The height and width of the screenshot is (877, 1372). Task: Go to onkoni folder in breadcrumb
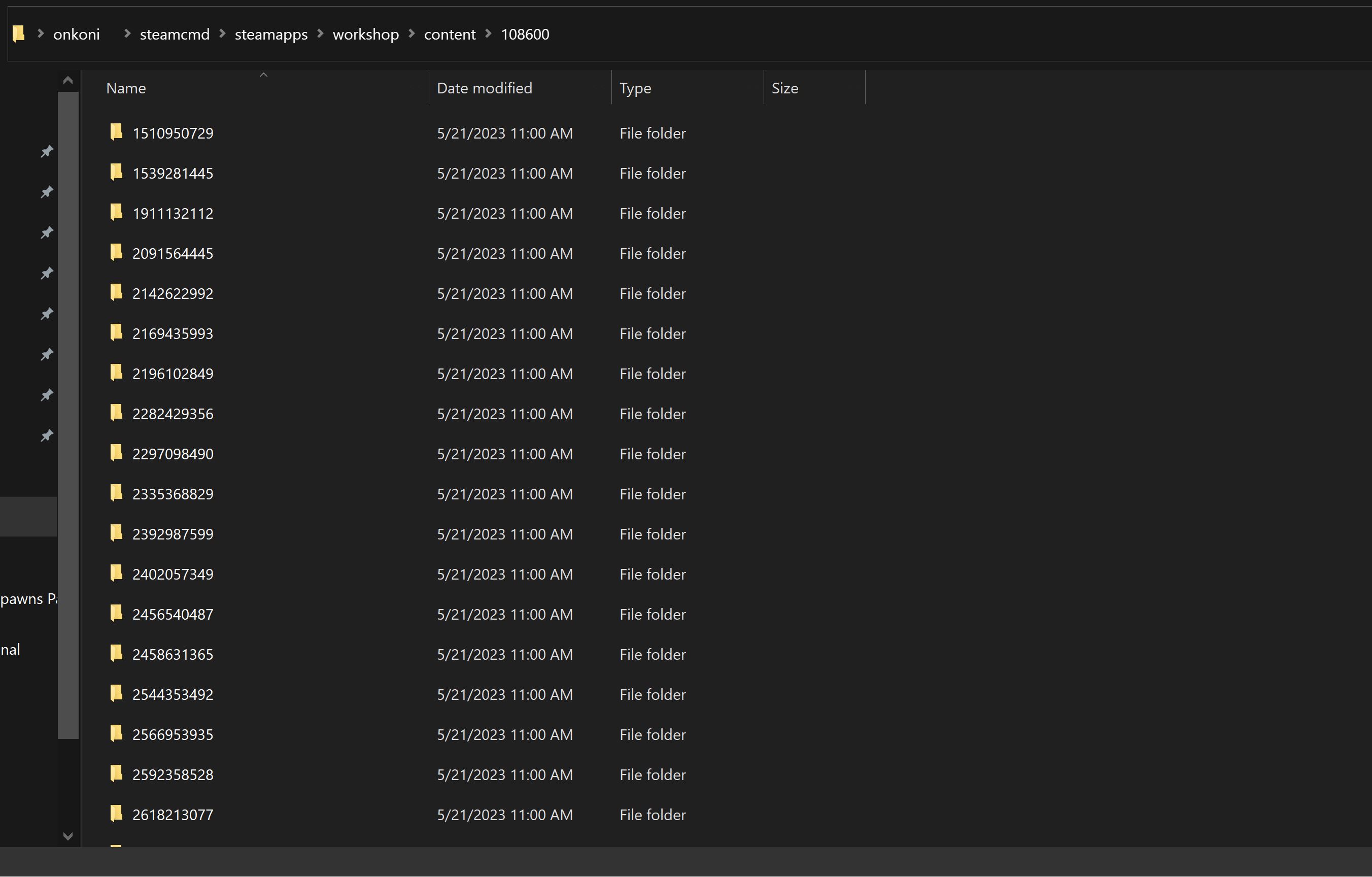coord(76,34)
